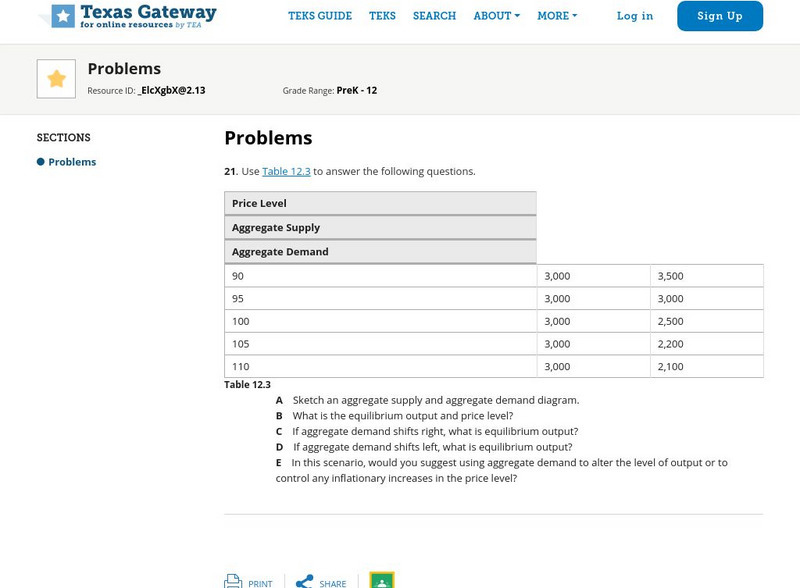The height and width of the screenshot is (588, 800).
Task: Click aggregate demand value 2,200
Action: (x=707, y=344)
